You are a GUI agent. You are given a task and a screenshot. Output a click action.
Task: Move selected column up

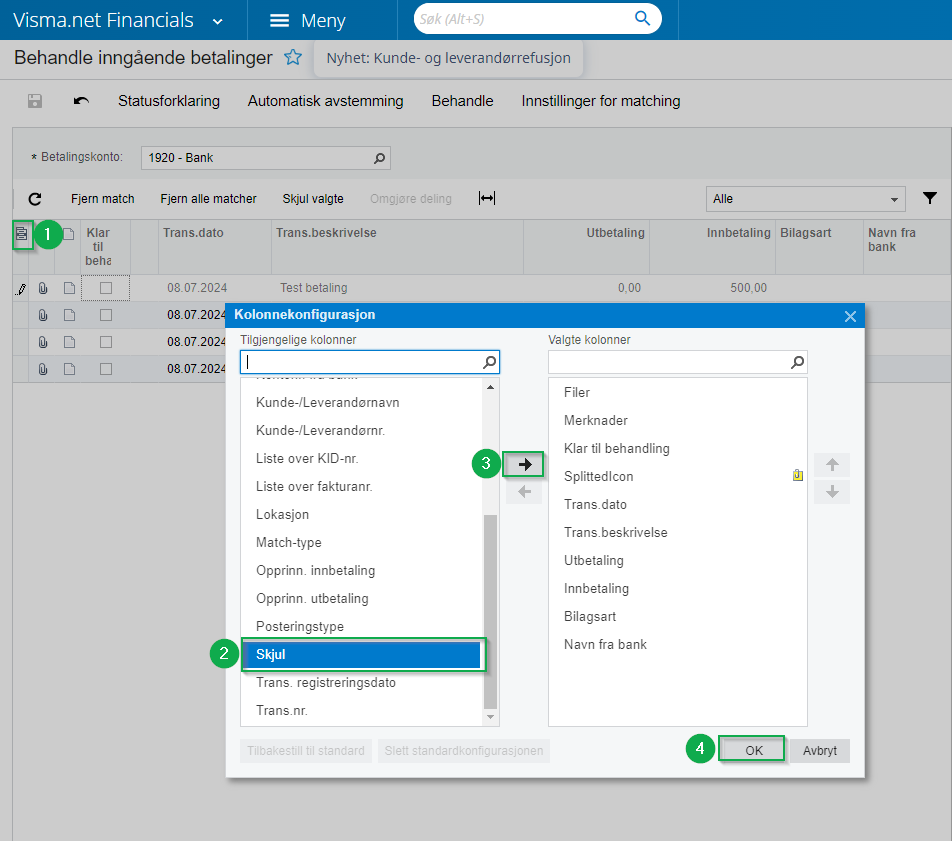click(832, 465)
